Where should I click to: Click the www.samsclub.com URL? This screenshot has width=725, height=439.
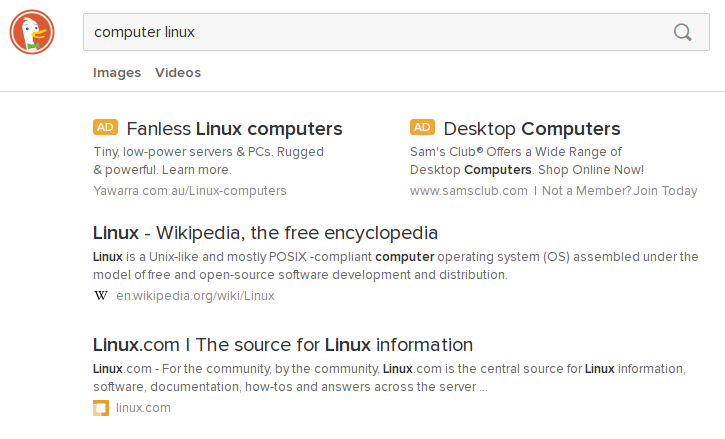(x=469, y=191)
